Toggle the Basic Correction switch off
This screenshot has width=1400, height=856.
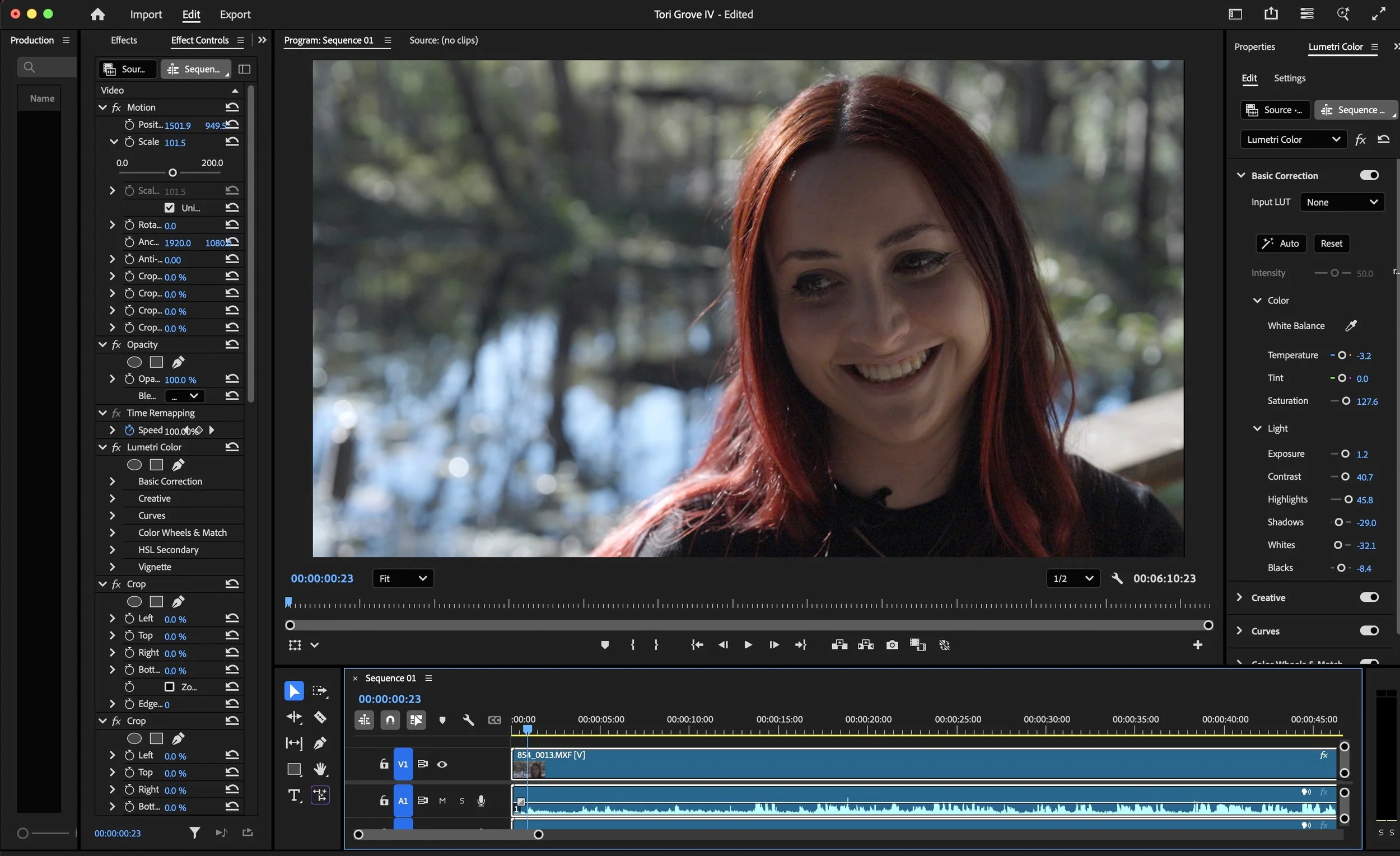tap(1368, 175)
